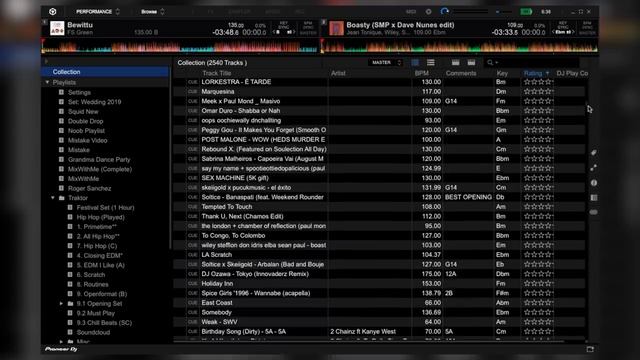Viewport: 640px width, 360px height.
Task: Click the BEST OPENING comment cell
Action: coord(468,197)
